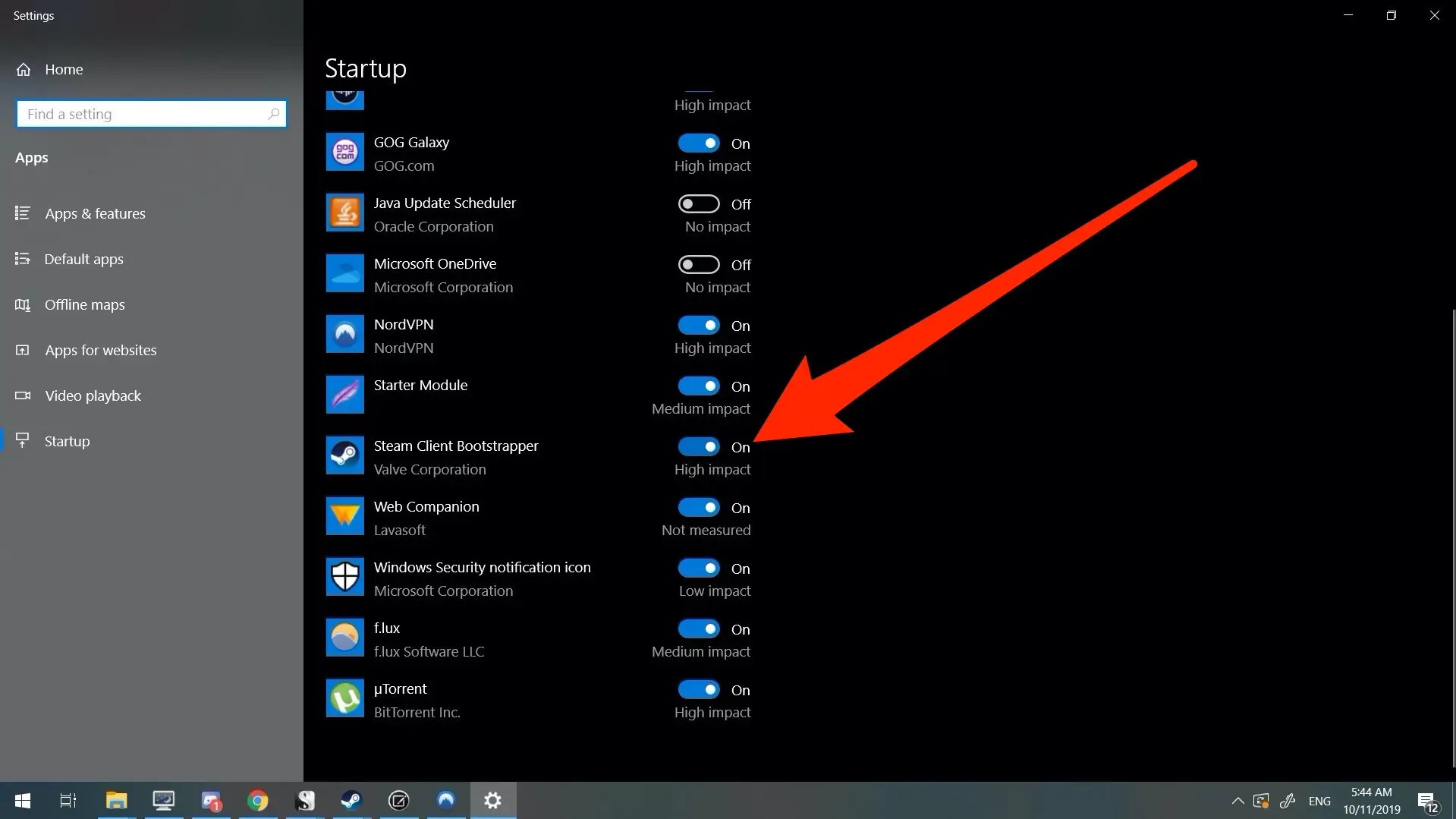Select Startup in the sidebar

(x=152, y=441)
